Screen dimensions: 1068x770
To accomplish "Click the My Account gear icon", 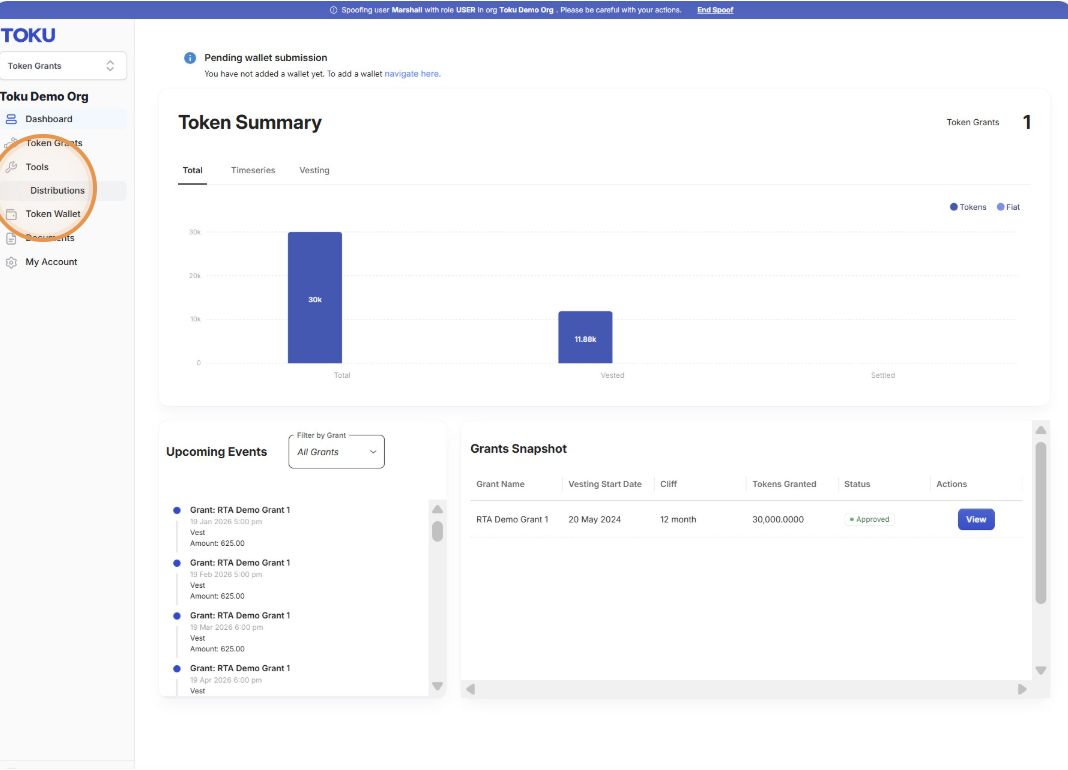I will [11, 262].
